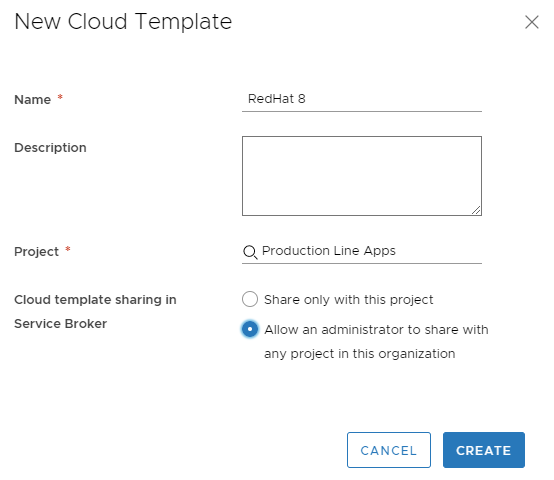Click the Description field label
This screenshot has height=480, width=554.
click(50, 148)
